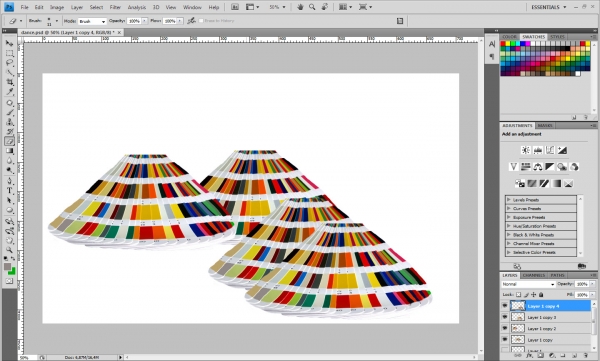The height and width of the screenshot is (361, 600).
Task: Select the Crop tool
Action: coord(9,82)
